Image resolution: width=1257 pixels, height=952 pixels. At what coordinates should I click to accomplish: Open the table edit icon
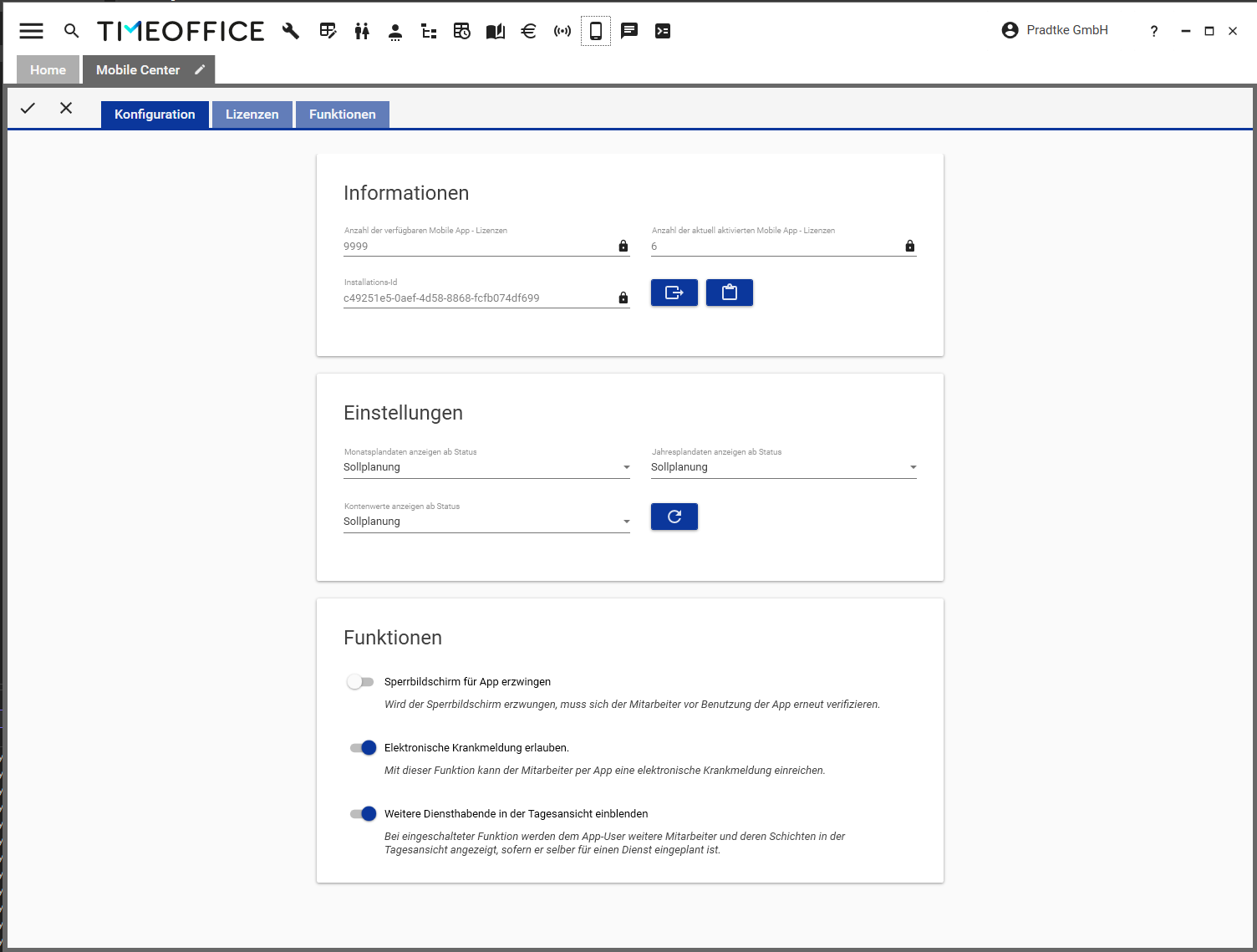(x=328, y=31)
